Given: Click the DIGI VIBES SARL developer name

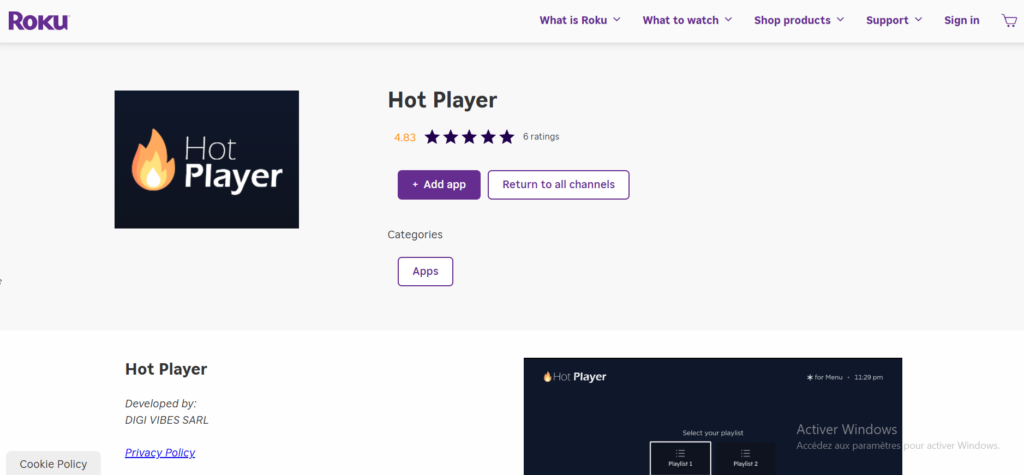Looking at the screenshot, I should pyautogui.click(x=167, y=420).
